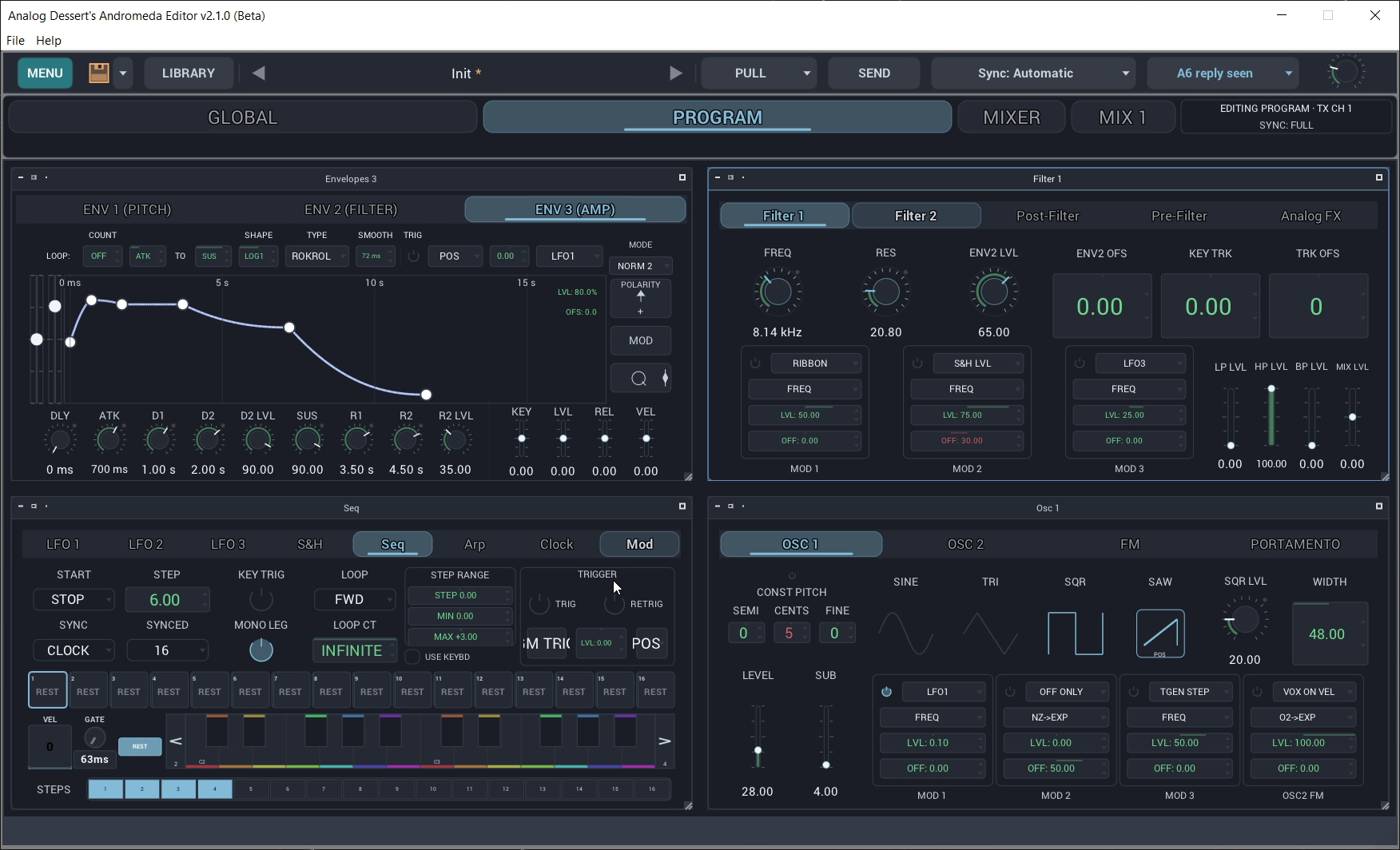Image resolution: width=1400 pixels, height=850 pixels.
Task: Open the LIBRARY button
Action: pos(189,73)
